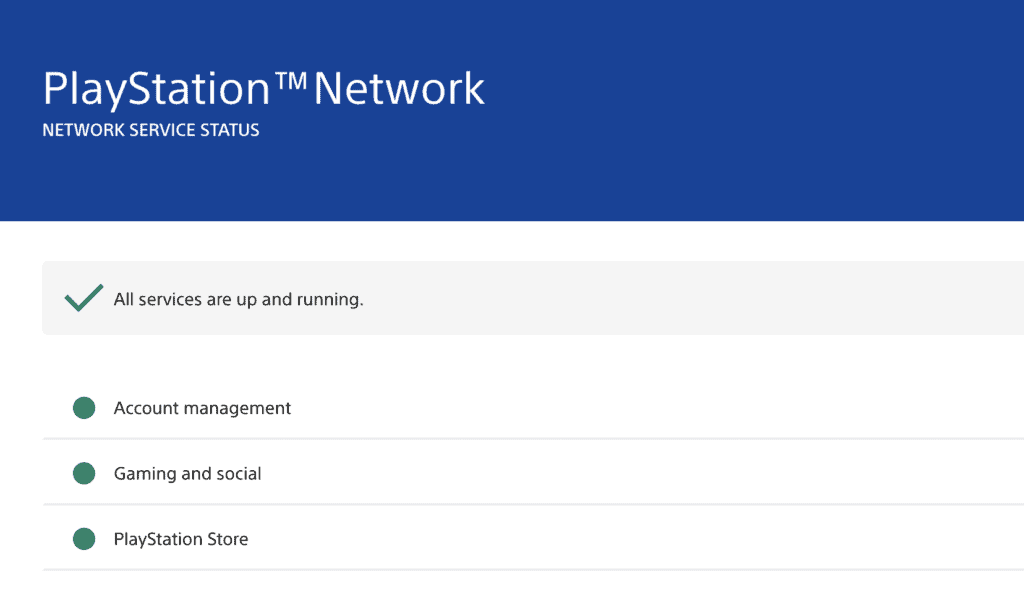The width and height of the screenshot is (1024, 592).
Task: Click the PlayStation Store green status dot
Action: click(x=84, y=539)
